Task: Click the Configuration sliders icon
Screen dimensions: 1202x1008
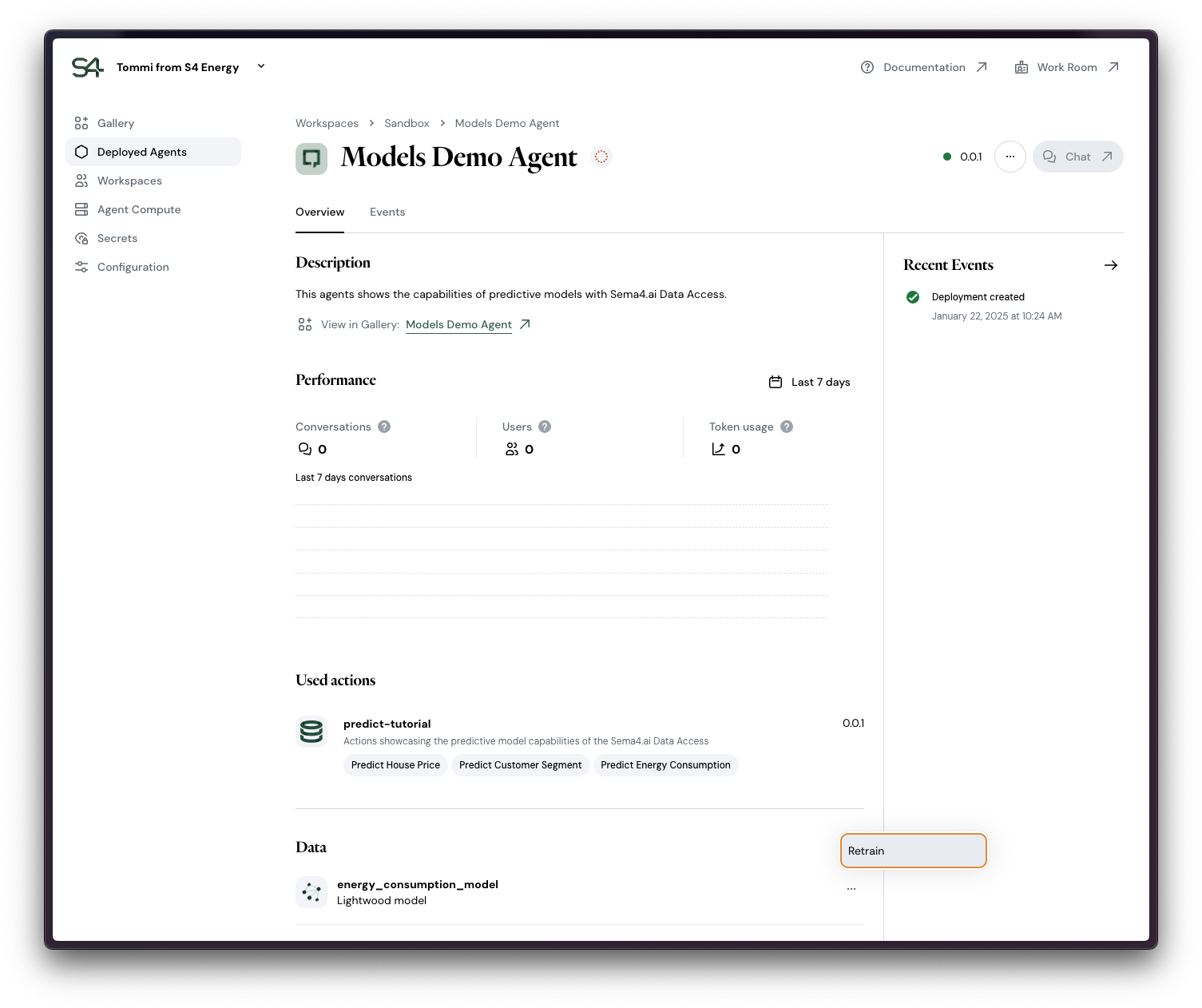Action: pyautogui.click(x=81, y=267)
